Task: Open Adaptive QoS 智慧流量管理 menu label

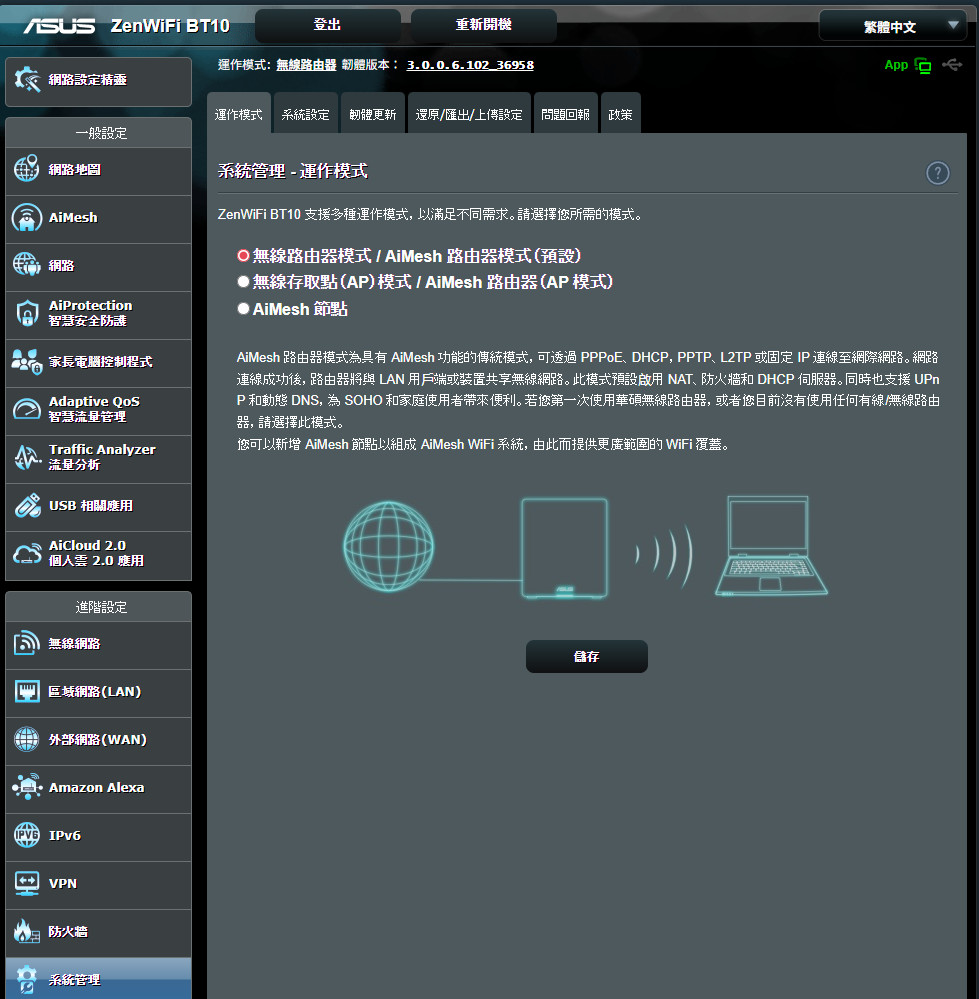Action: click(x=94, y=409)
